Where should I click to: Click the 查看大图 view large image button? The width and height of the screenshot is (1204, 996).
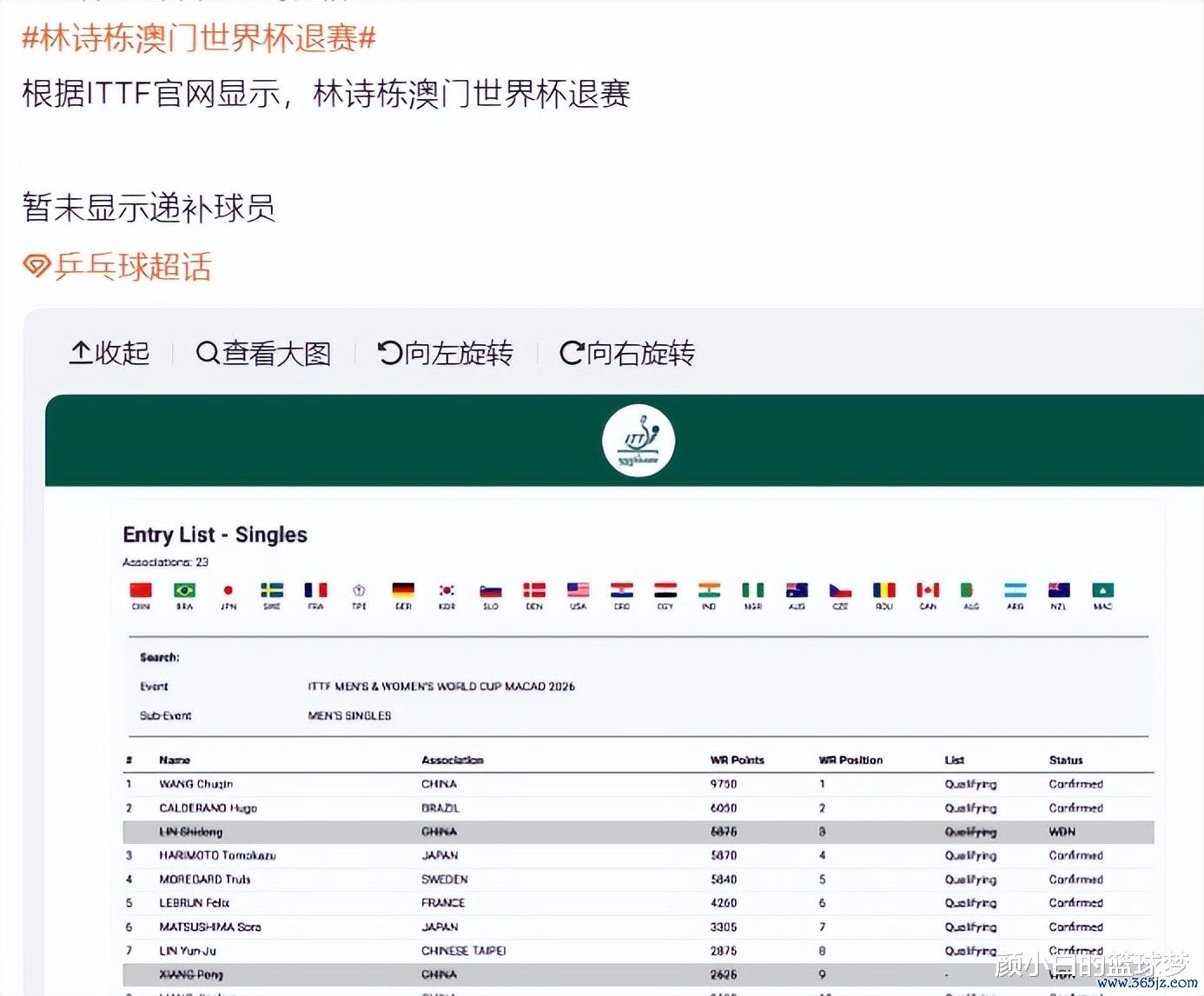pos(276,353)
